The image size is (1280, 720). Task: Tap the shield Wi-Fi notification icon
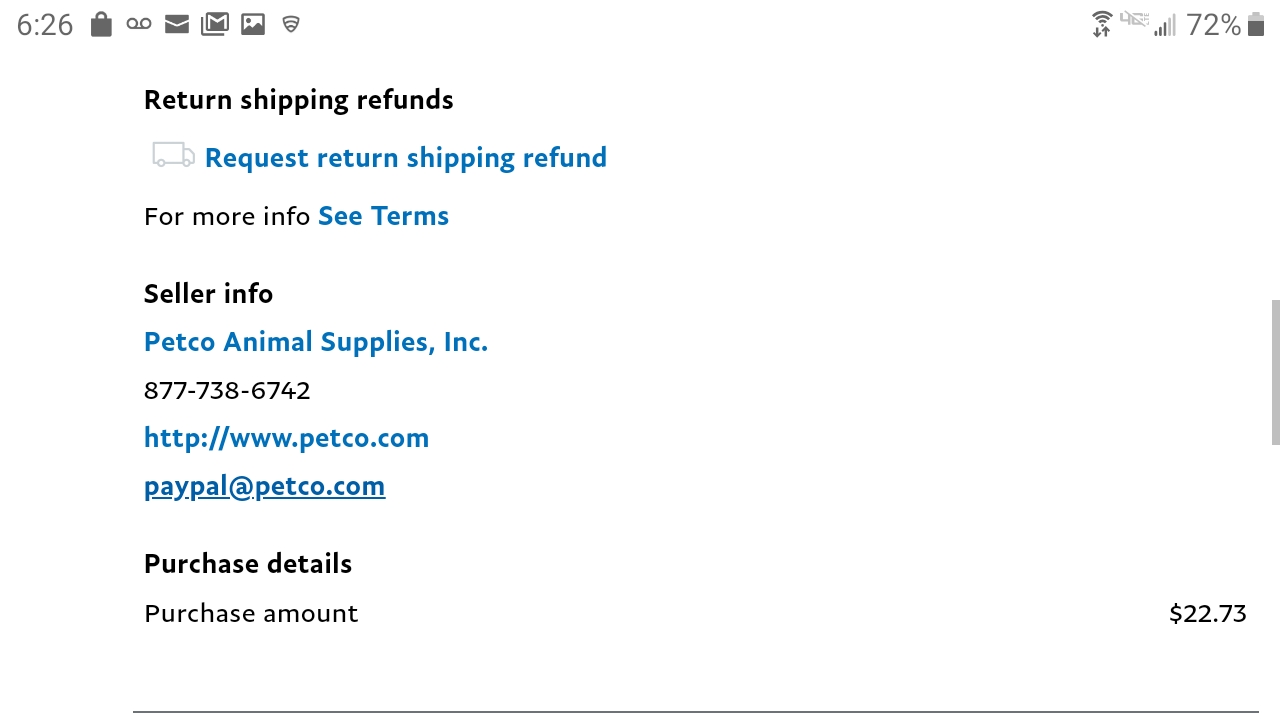[291, 24]
